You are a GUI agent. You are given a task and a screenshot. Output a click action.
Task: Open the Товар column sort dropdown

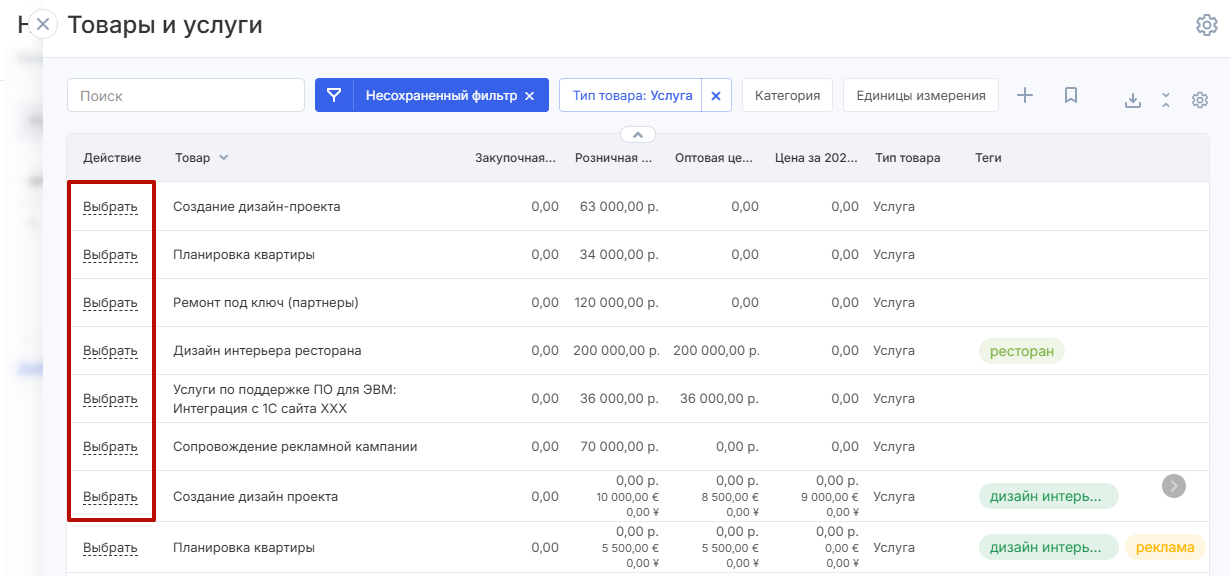[224, 158]
